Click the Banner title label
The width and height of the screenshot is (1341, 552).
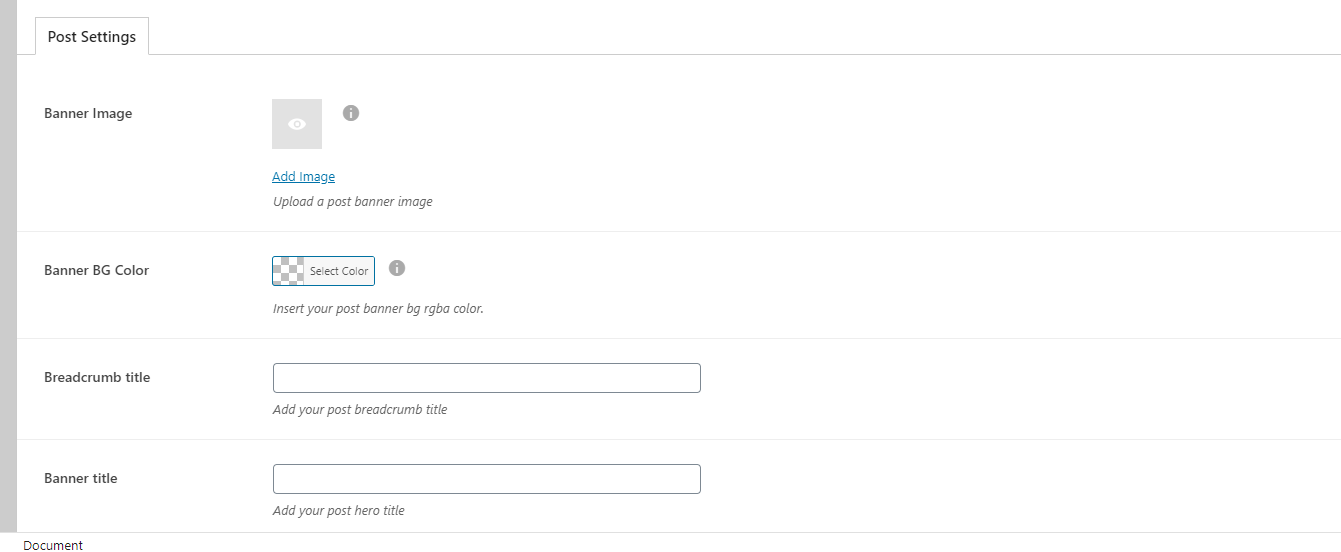click(x=81, y=479)
